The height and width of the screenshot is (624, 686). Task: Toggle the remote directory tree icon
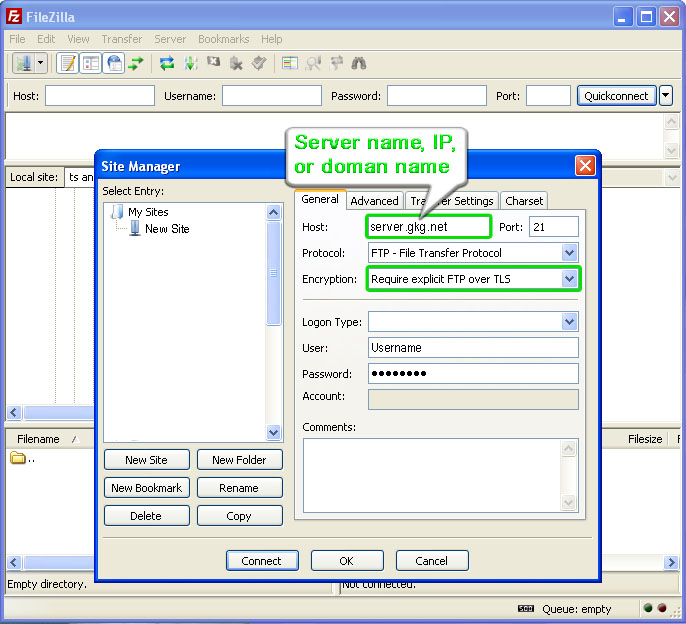pyautogui.click(x=114, y=63)
